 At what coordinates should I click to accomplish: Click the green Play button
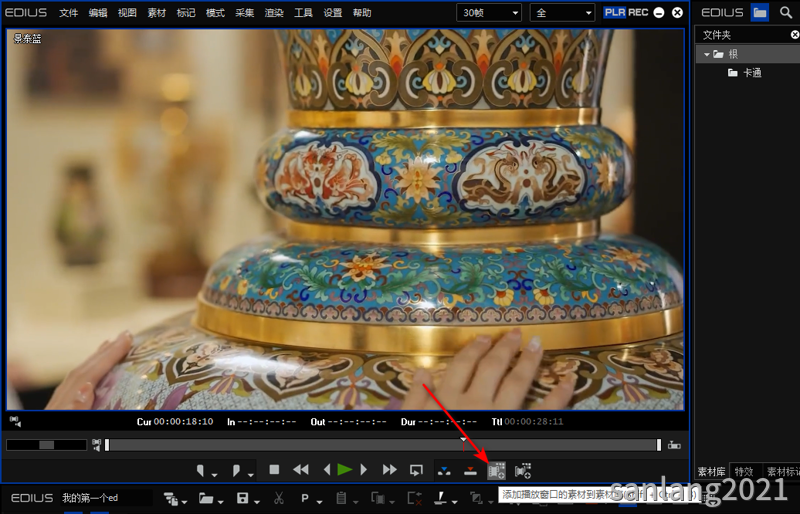344,469
